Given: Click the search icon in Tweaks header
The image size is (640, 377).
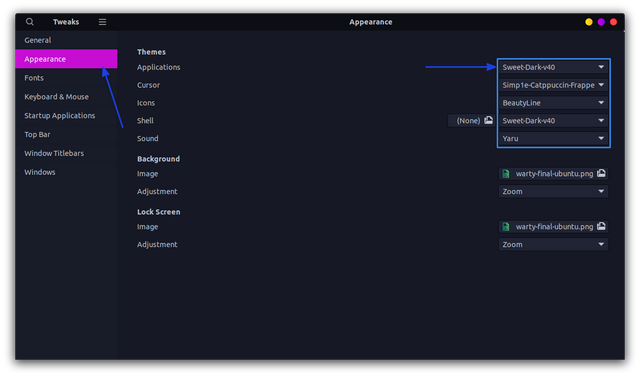Looking at the screenshot, I should pyautogui.click(x=30, y=22).
